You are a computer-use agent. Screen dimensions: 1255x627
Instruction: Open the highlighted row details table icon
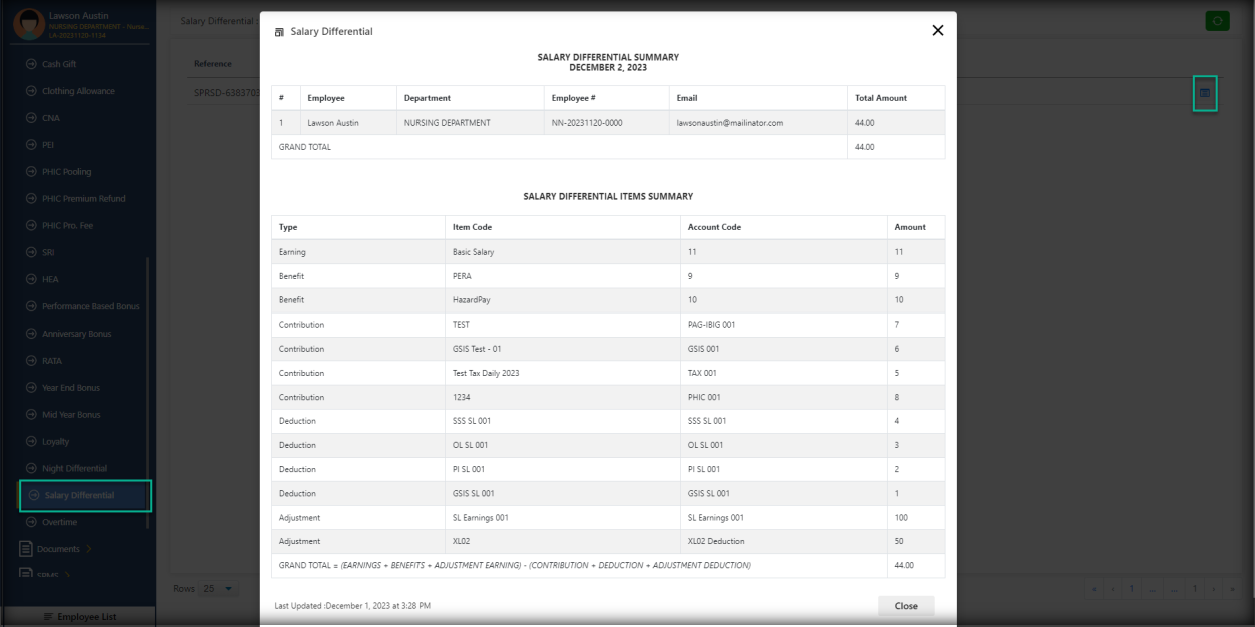(x=1205, y=93)
